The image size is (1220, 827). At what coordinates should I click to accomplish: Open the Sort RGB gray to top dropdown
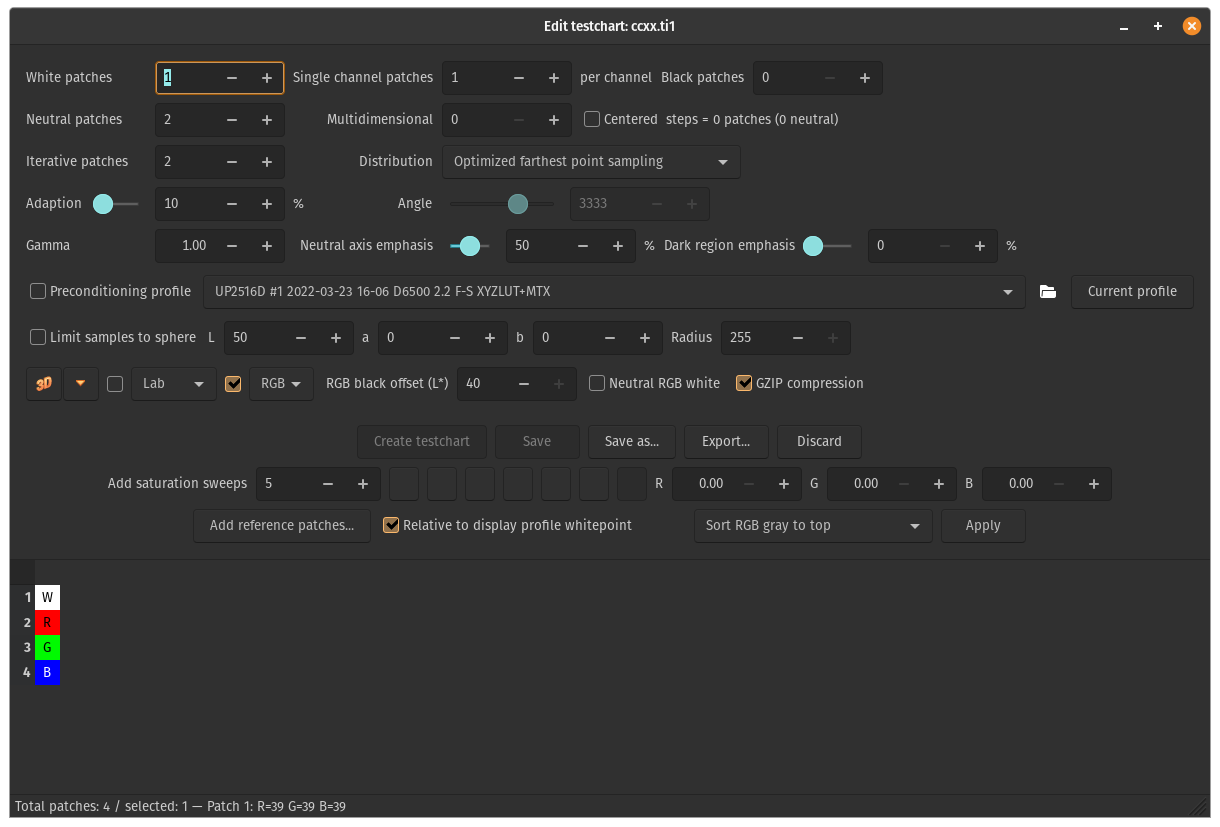click(x=812, y=525)
